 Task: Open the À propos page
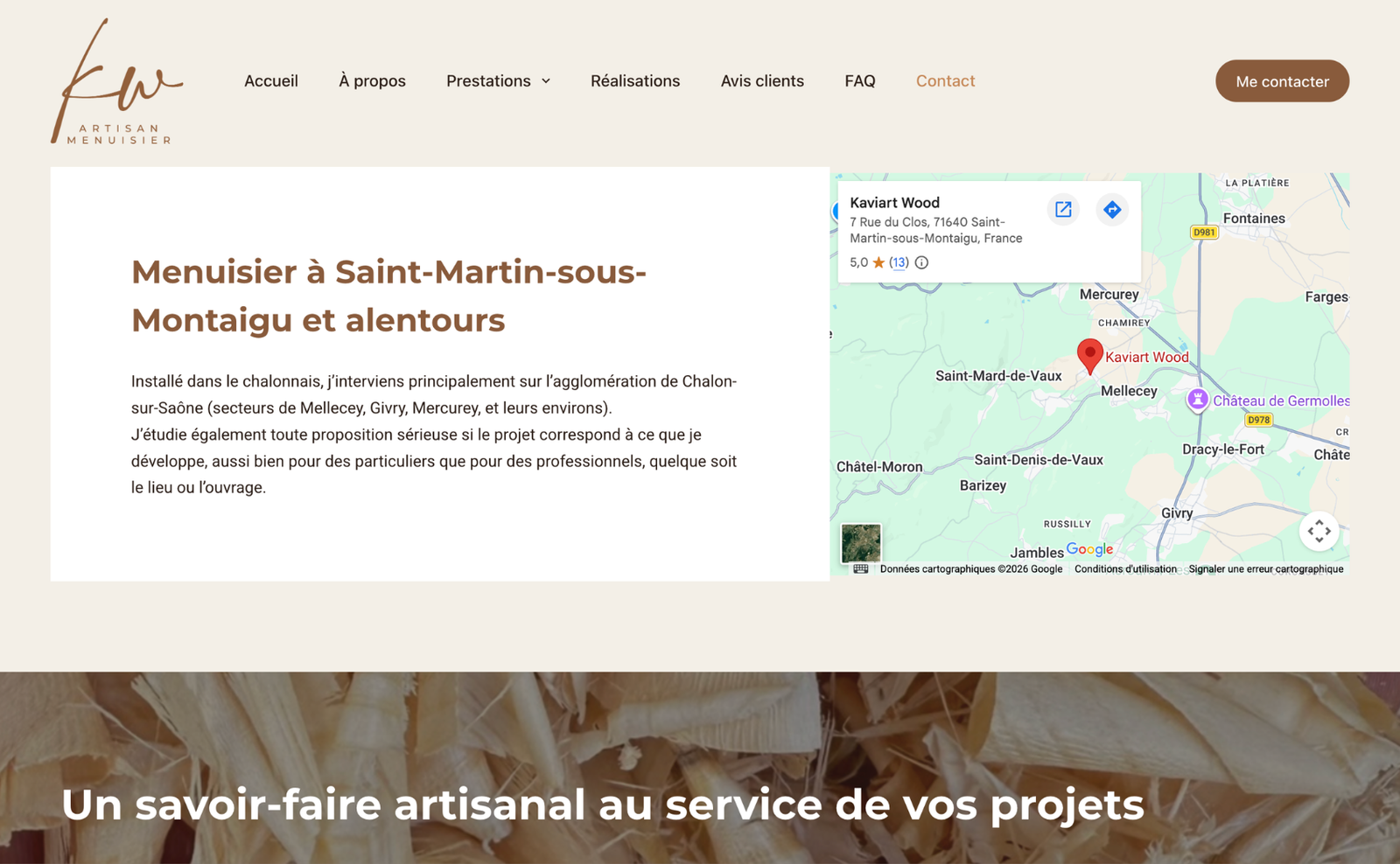(x=372, y=81)
